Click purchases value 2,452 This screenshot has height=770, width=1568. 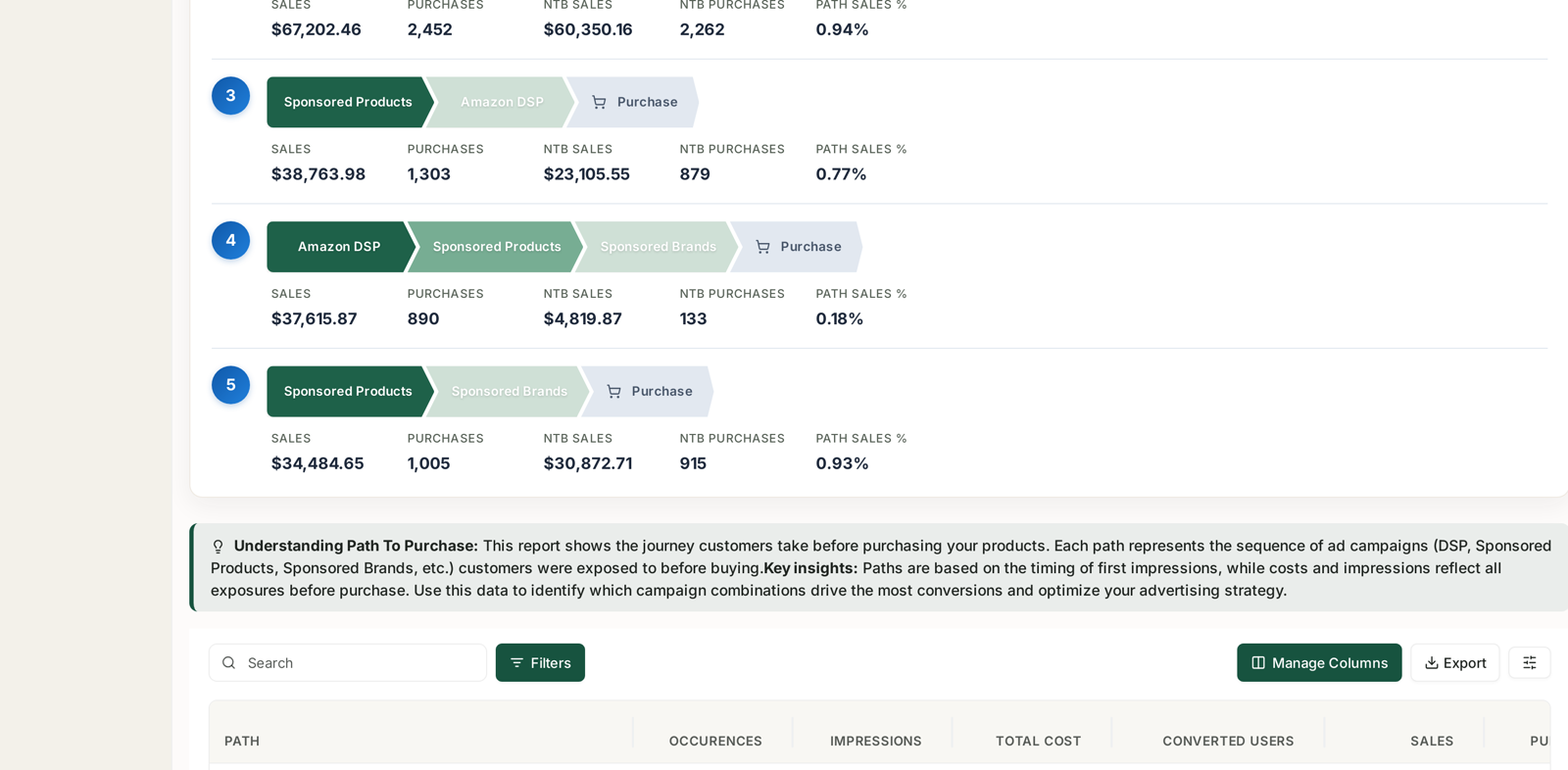[430, 29]
